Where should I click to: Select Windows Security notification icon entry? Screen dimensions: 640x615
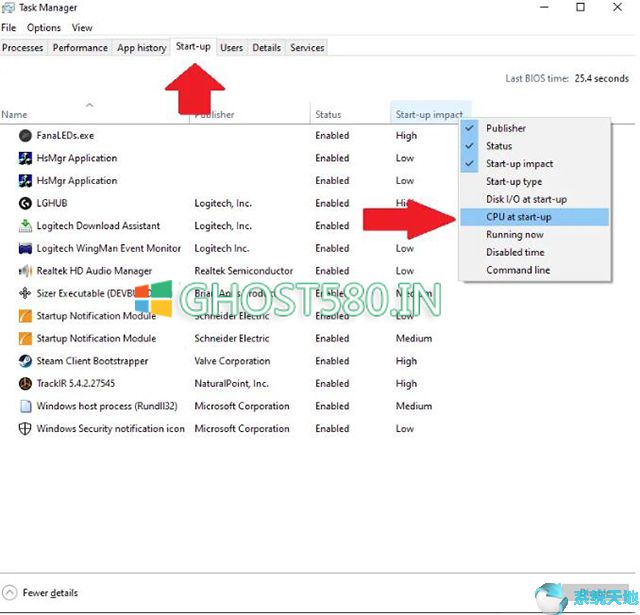111,429
